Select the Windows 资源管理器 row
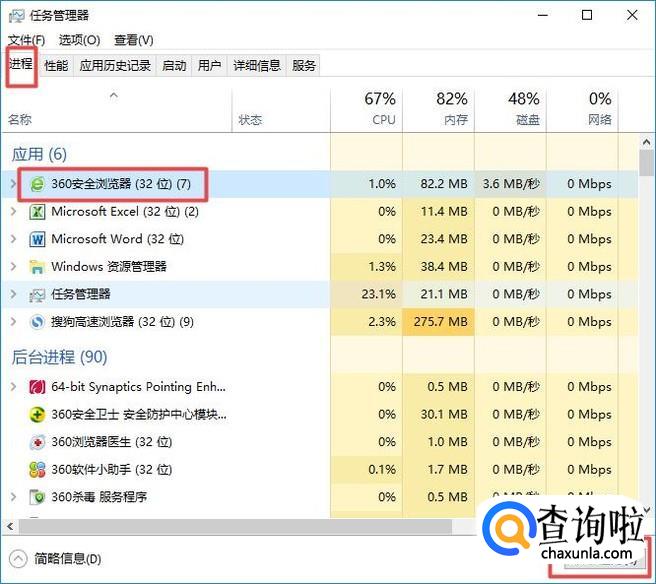The width and height of the screenshot is (656, 584). click(x=320, y=267)
